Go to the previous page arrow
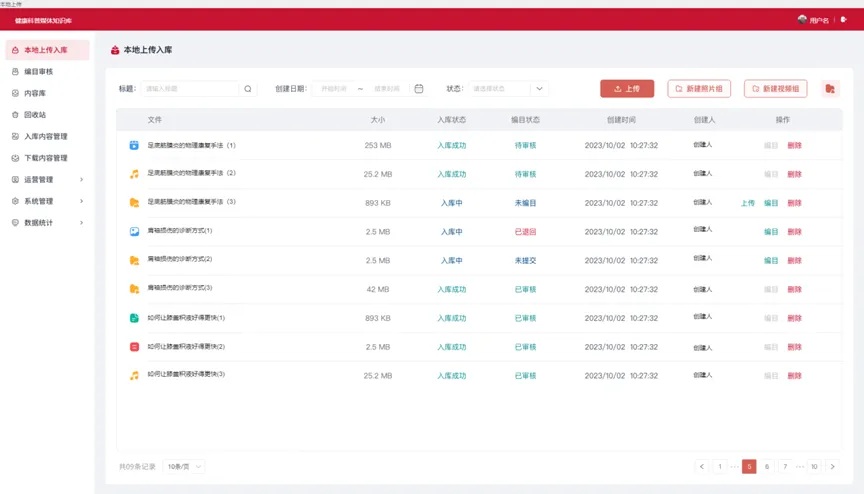 pyautogui.click(x=702, y=467)
